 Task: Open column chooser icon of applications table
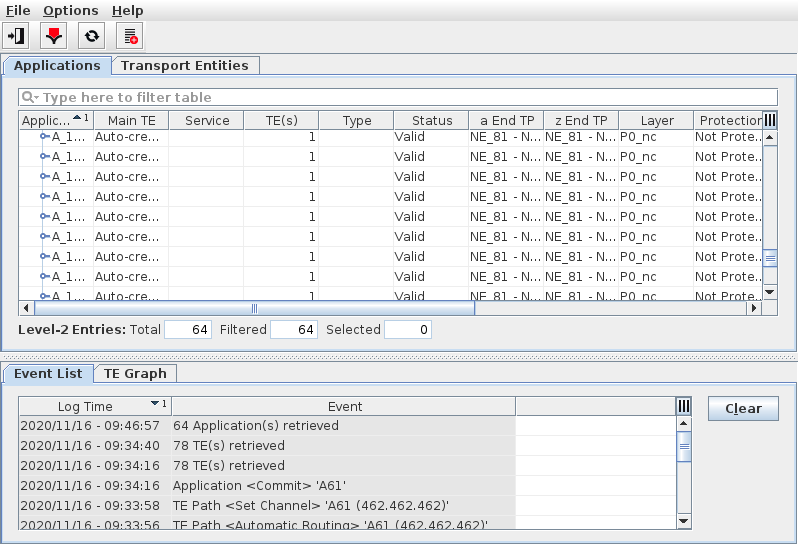point(770,120)
